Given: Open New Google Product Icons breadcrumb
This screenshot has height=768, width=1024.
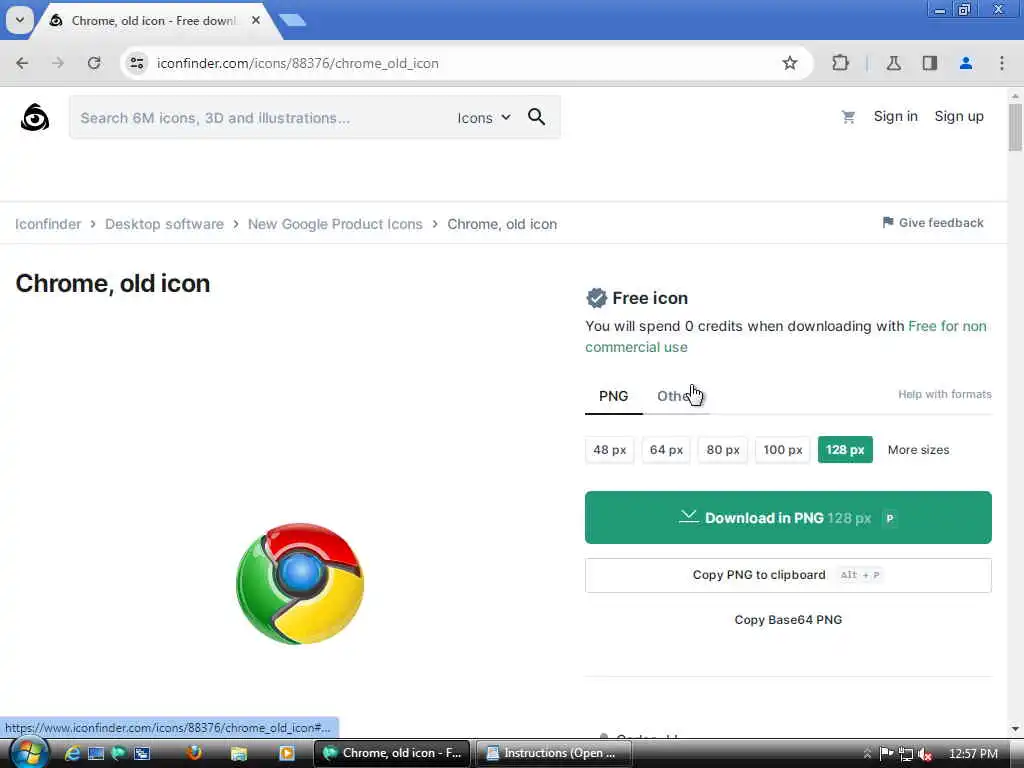Looking at the screenshot, I should pos(335,224).
